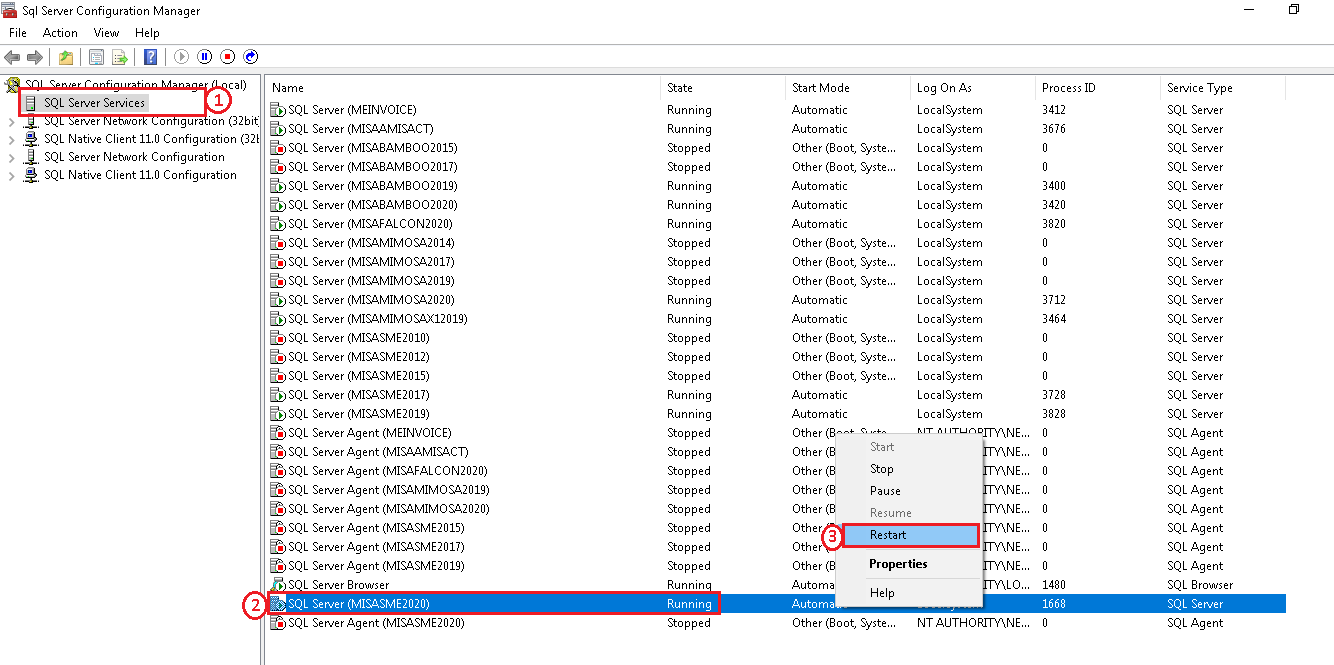Screen dimensions: 1334x665
Task: Click the SQL Server Services tree icon
Action: (x=31, y=103)
